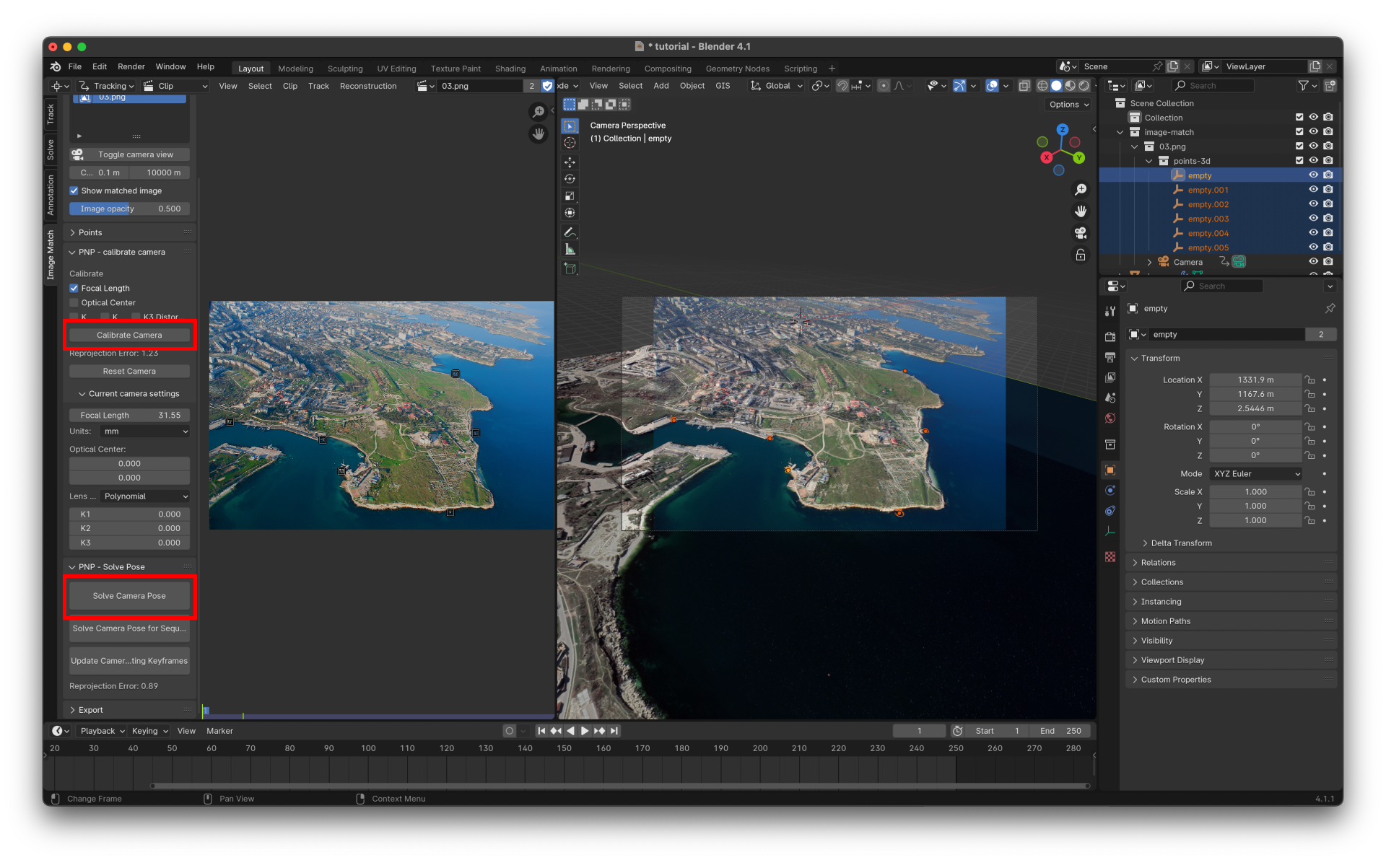Hide empty.003 using its eye icon

point(1313,219)
